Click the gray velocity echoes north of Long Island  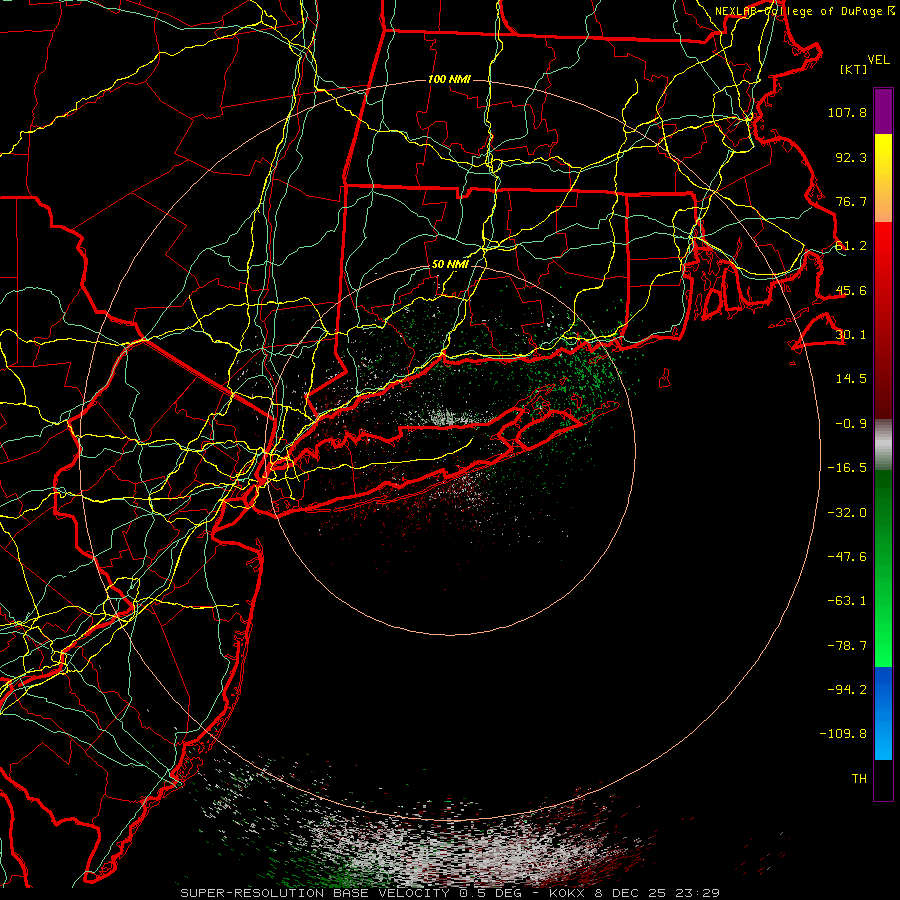448,416
